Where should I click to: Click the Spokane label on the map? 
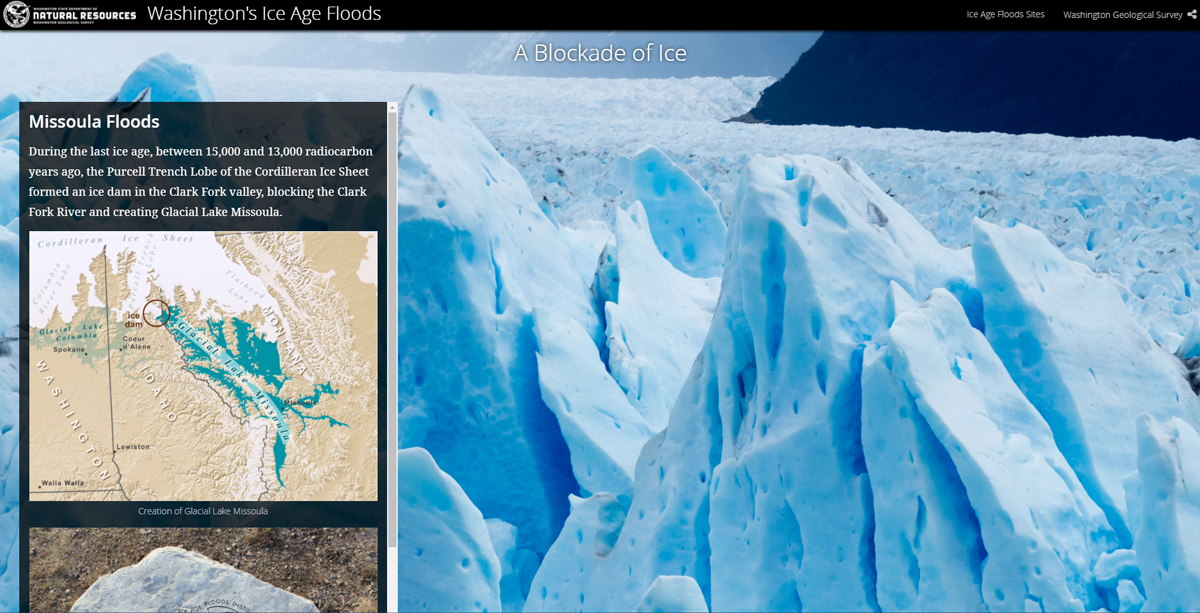click(69, 350)
